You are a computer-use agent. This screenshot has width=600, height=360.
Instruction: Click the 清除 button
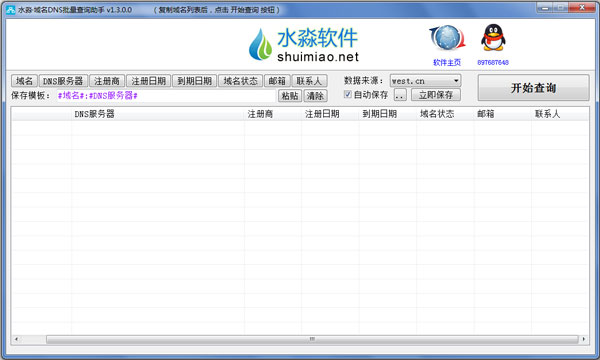coord(315,96)
